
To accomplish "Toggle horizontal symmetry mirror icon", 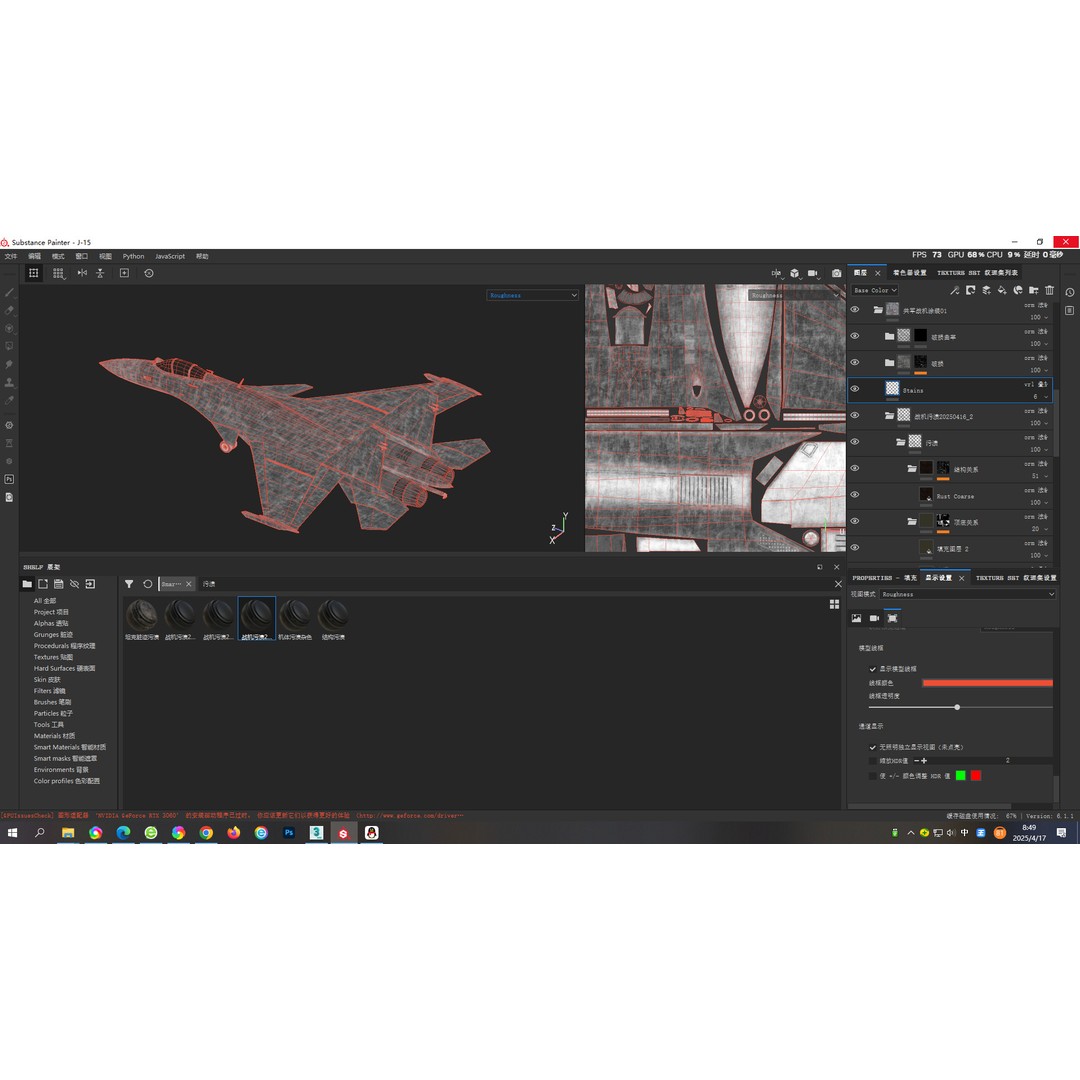I will tap(82, 273).
